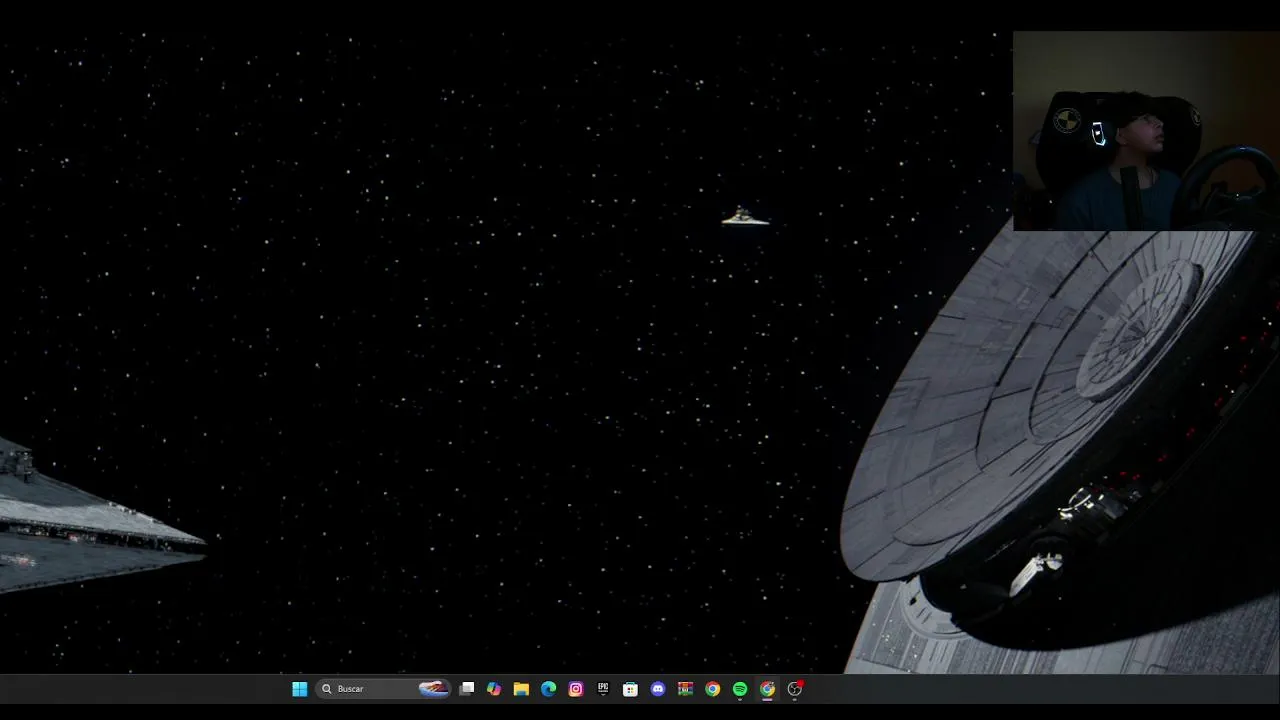Open Task View from the taskbar

click(467, 689)
